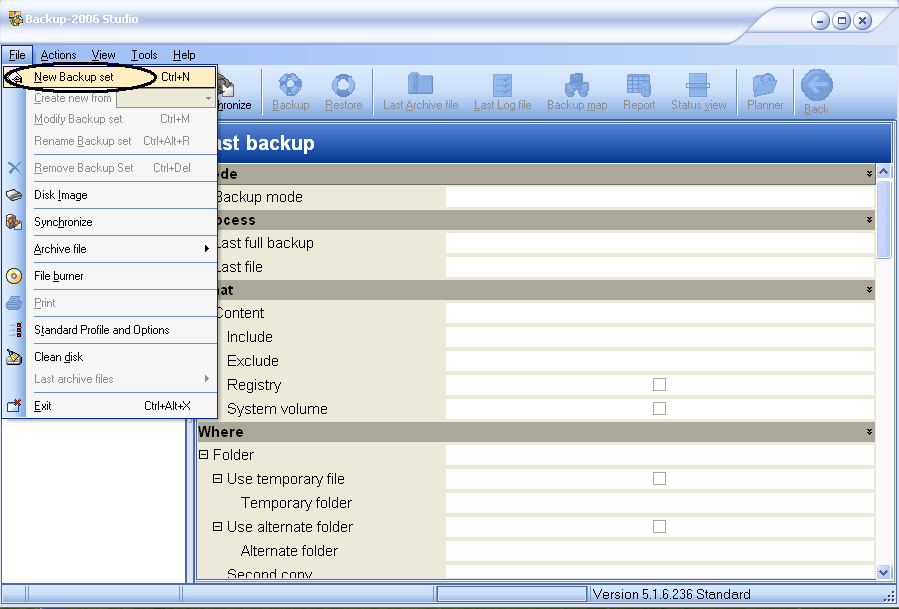The height and width of the screenshot is (609, 899).
Task: Open the Help menu
Action: [x=184, y=55]
